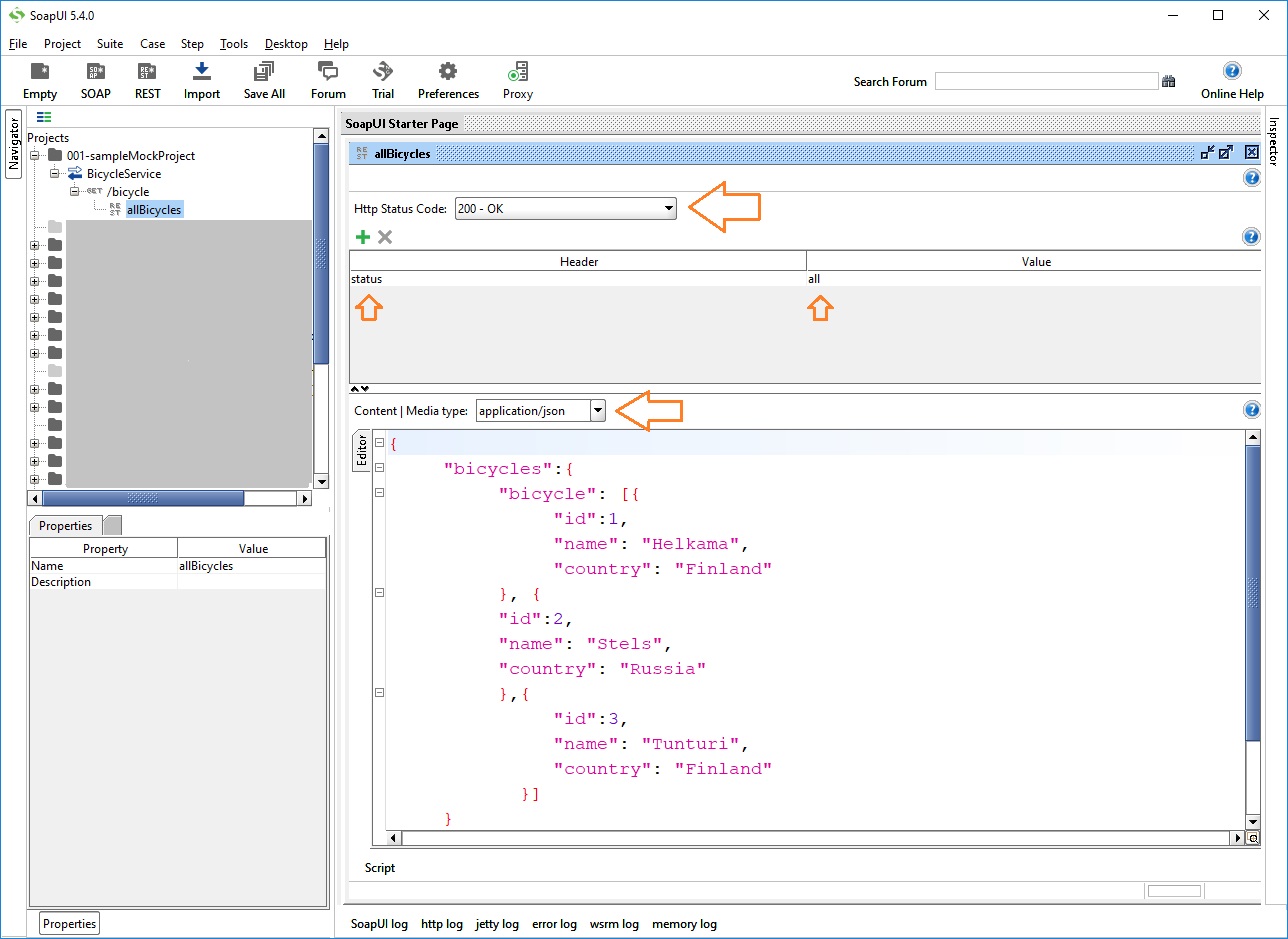Open the http log

pyautogui.click(x=442, y=924)
